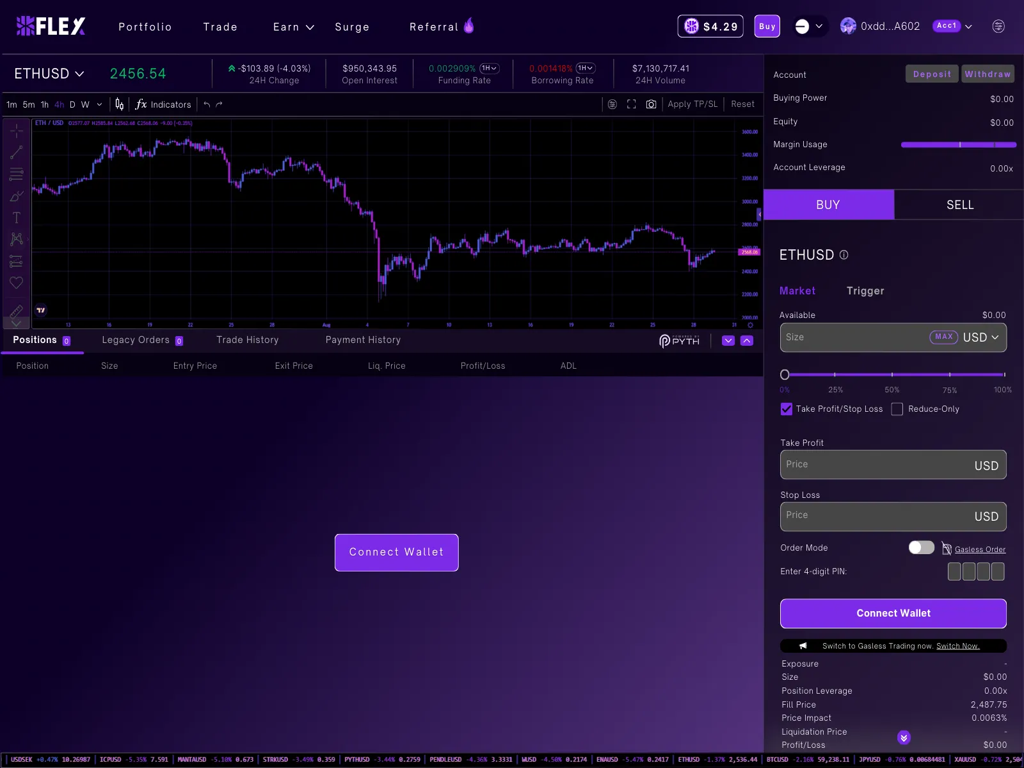This screenshot has width=1024, height=768.
Task: Click the double-chevron scroll-down icon
Action: coord(903,738)
